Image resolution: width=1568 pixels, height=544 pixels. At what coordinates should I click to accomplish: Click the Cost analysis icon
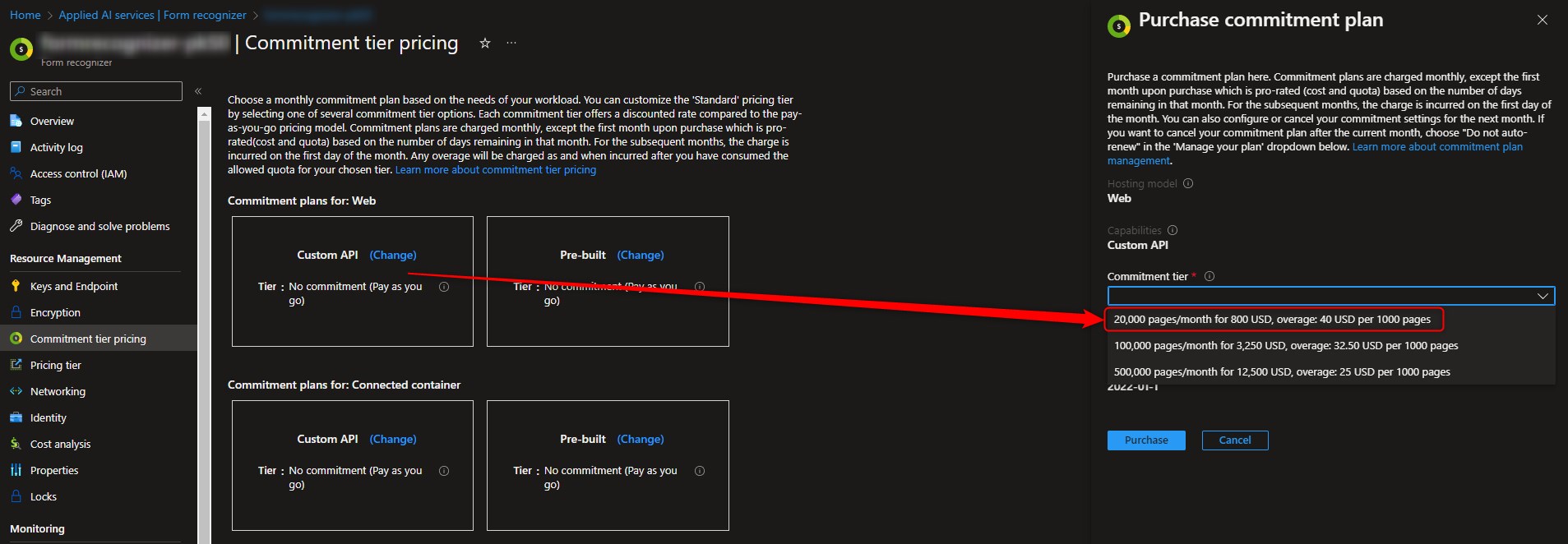click(x=16, y=444)
